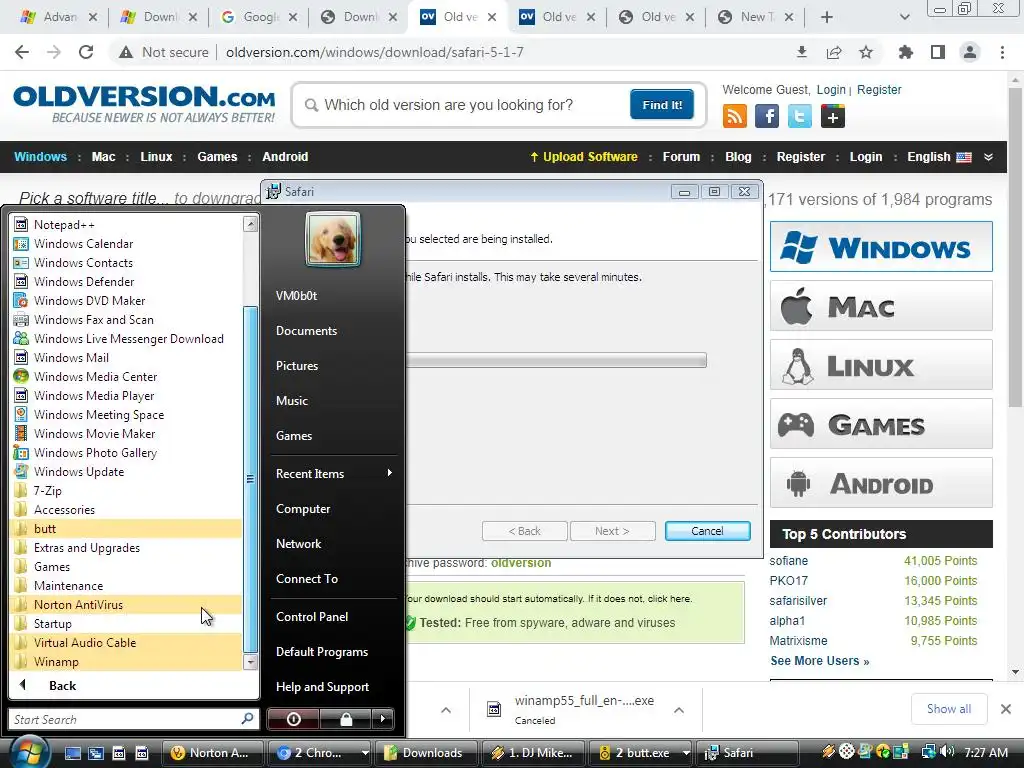This screenshot has width=1024, height=768.
Task: Open winamp55 download options arrow
Action: (x=679, y=710)
